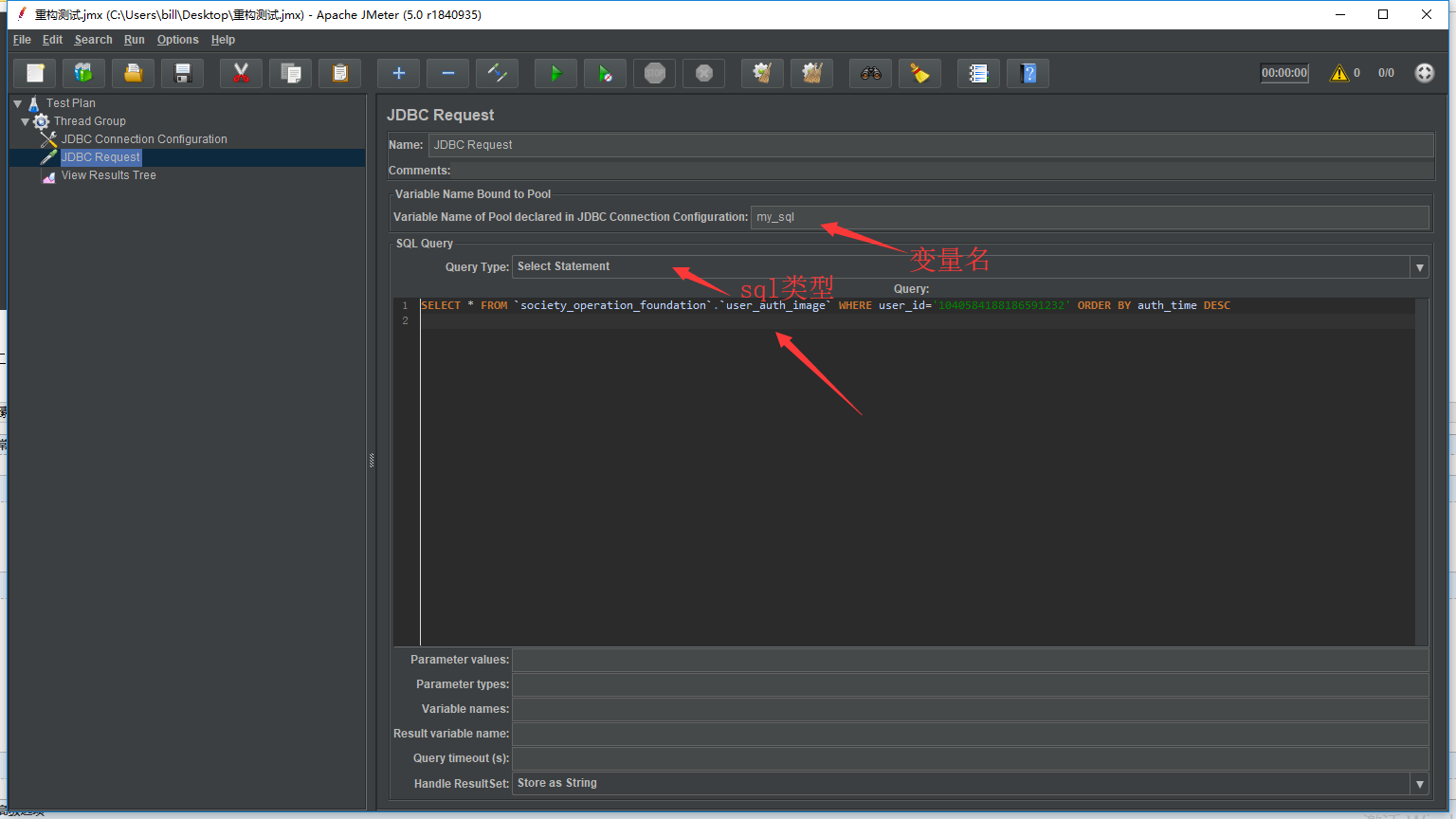Select Thread Group in the tree
Image resolution: width=1456 pixels, height=819 pixels.
pos(89,121)
